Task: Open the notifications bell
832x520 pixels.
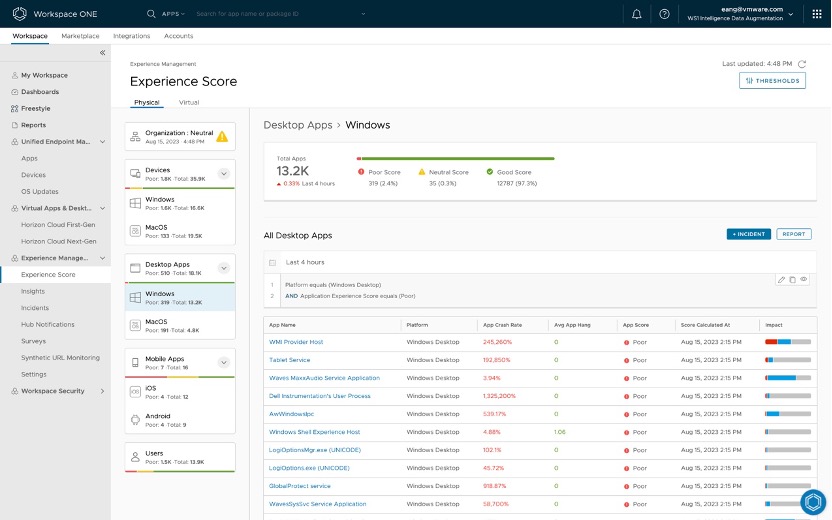Action: click(x=637, y=14)
